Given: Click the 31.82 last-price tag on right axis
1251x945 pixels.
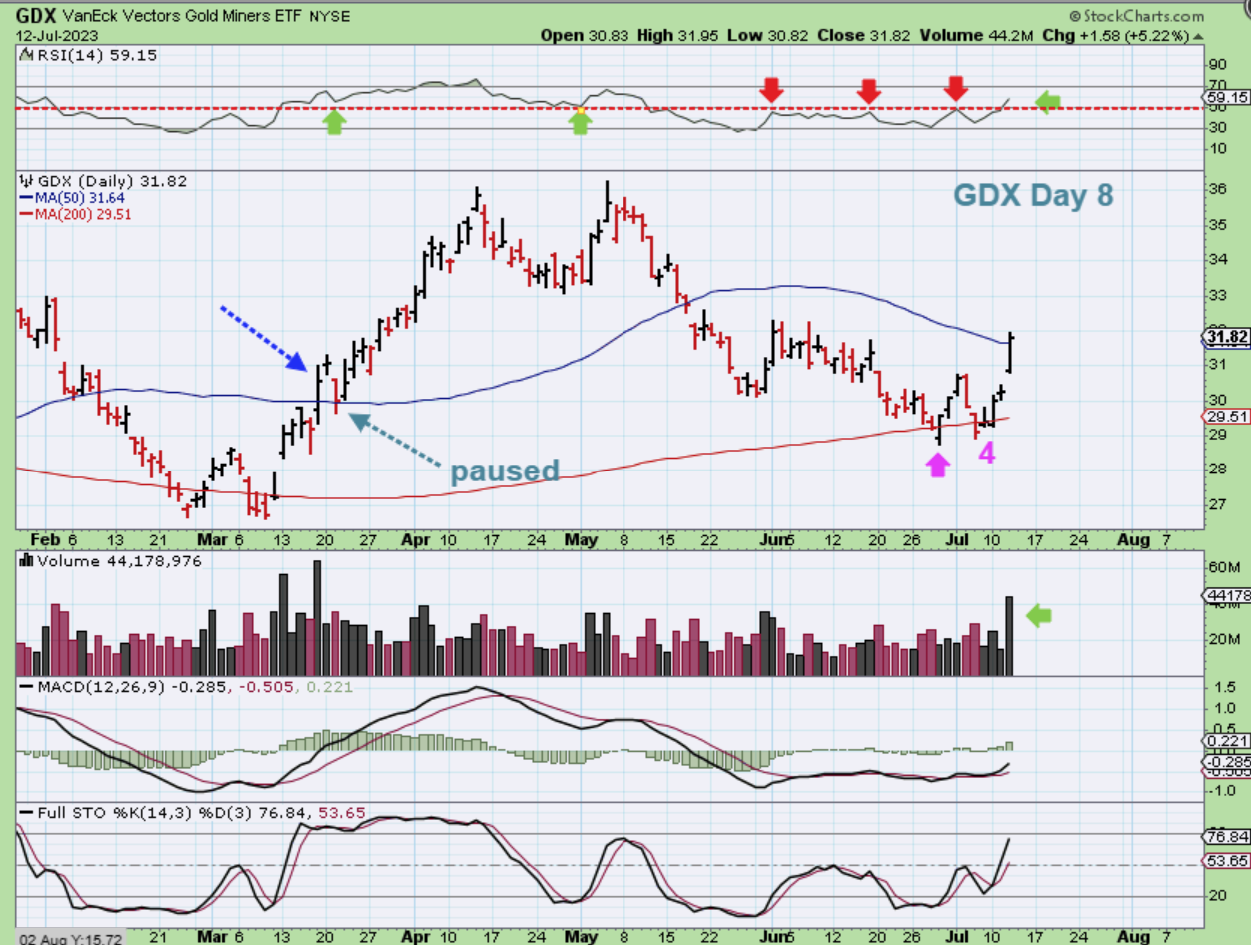Looking at the screenshot, I should 1227,338.
